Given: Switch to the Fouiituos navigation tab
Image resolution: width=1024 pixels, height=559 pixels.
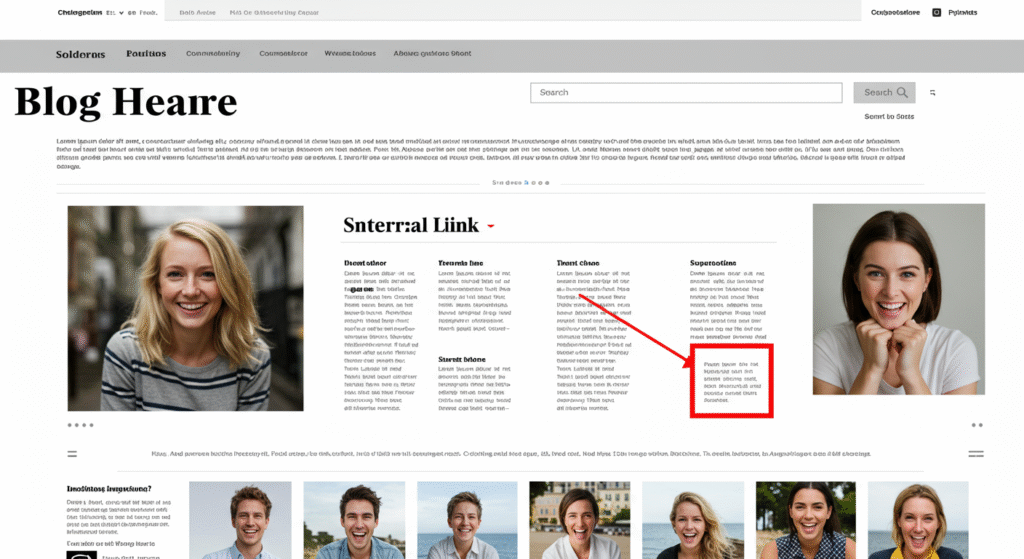Looking at the screenshot, I should pyautogui.click(x=146, y=54).
